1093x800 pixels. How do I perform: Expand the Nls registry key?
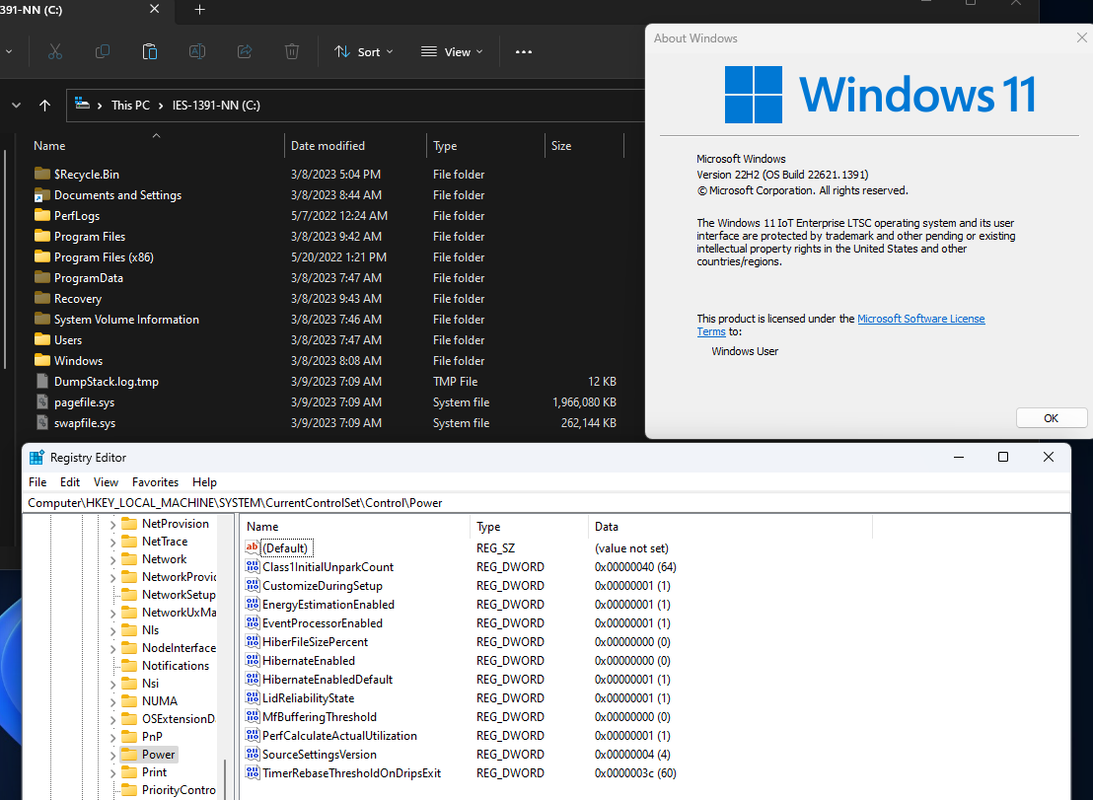click(112, 630)
